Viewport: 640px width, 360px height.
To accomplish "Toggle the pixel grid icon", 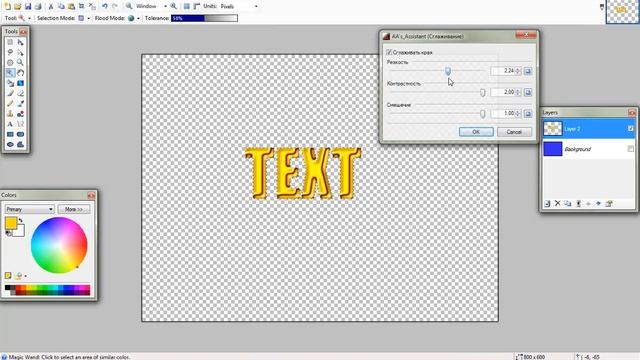I will point(187,6).
